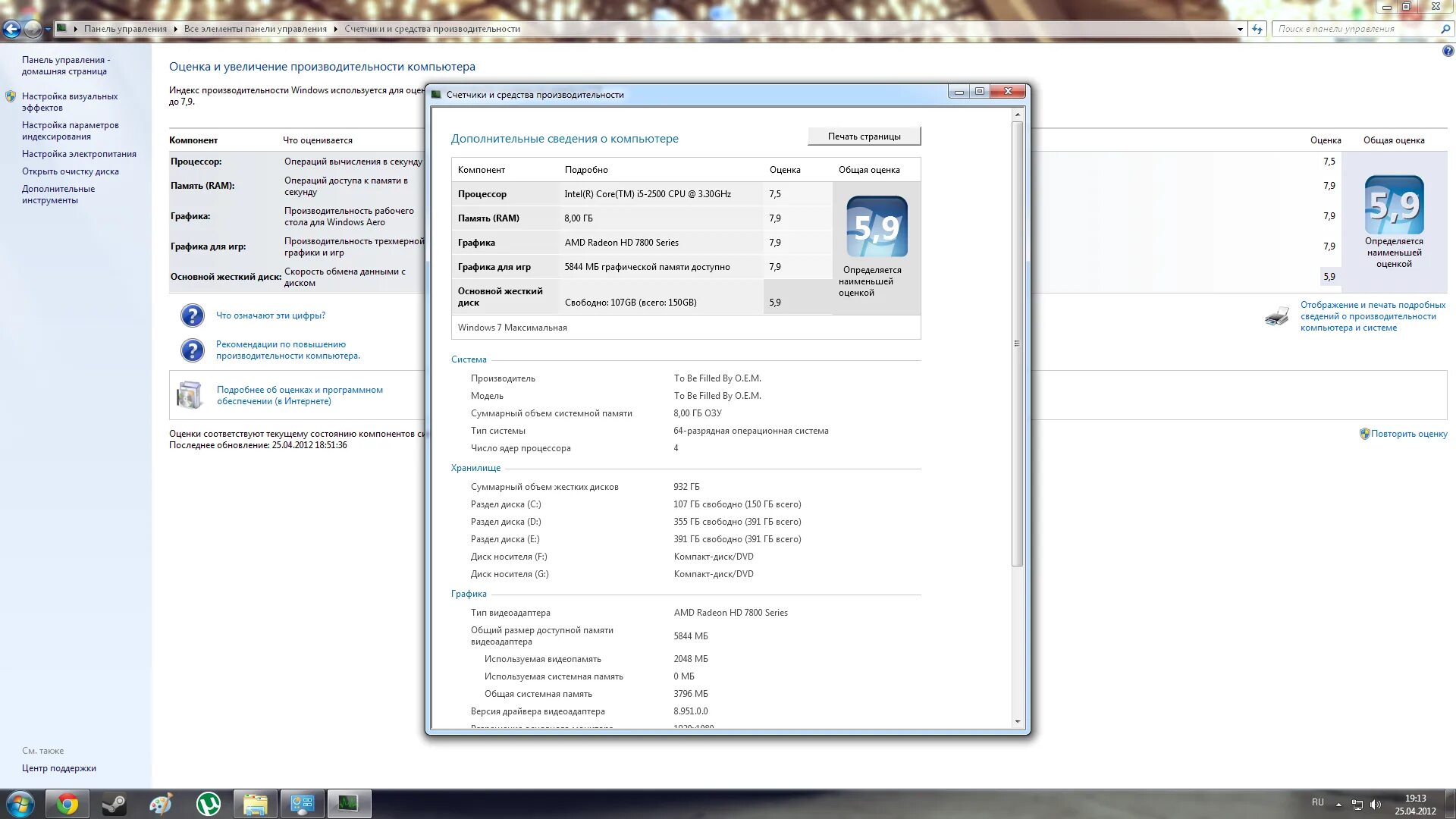This screenshot has height=819, width=1456.
Task: Open recent pages dropdown arrow
Action: click(x=48, y=30)
